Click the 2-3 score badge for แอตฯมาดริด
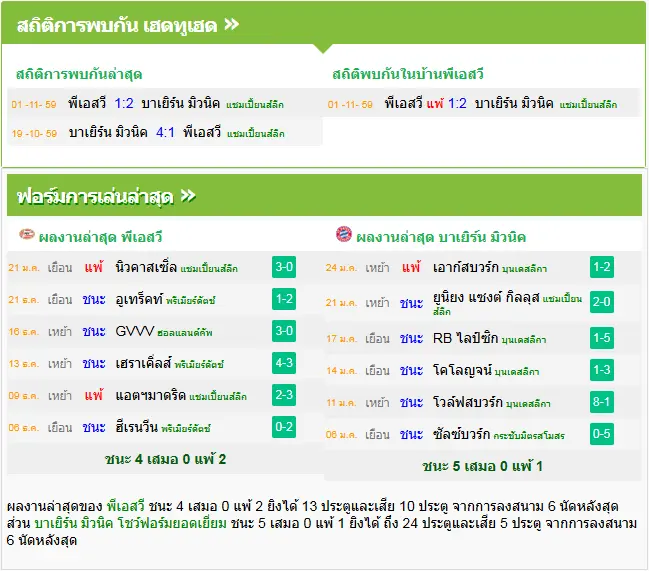The width and height of the screenshot is (649, 571). coord(284,395)
